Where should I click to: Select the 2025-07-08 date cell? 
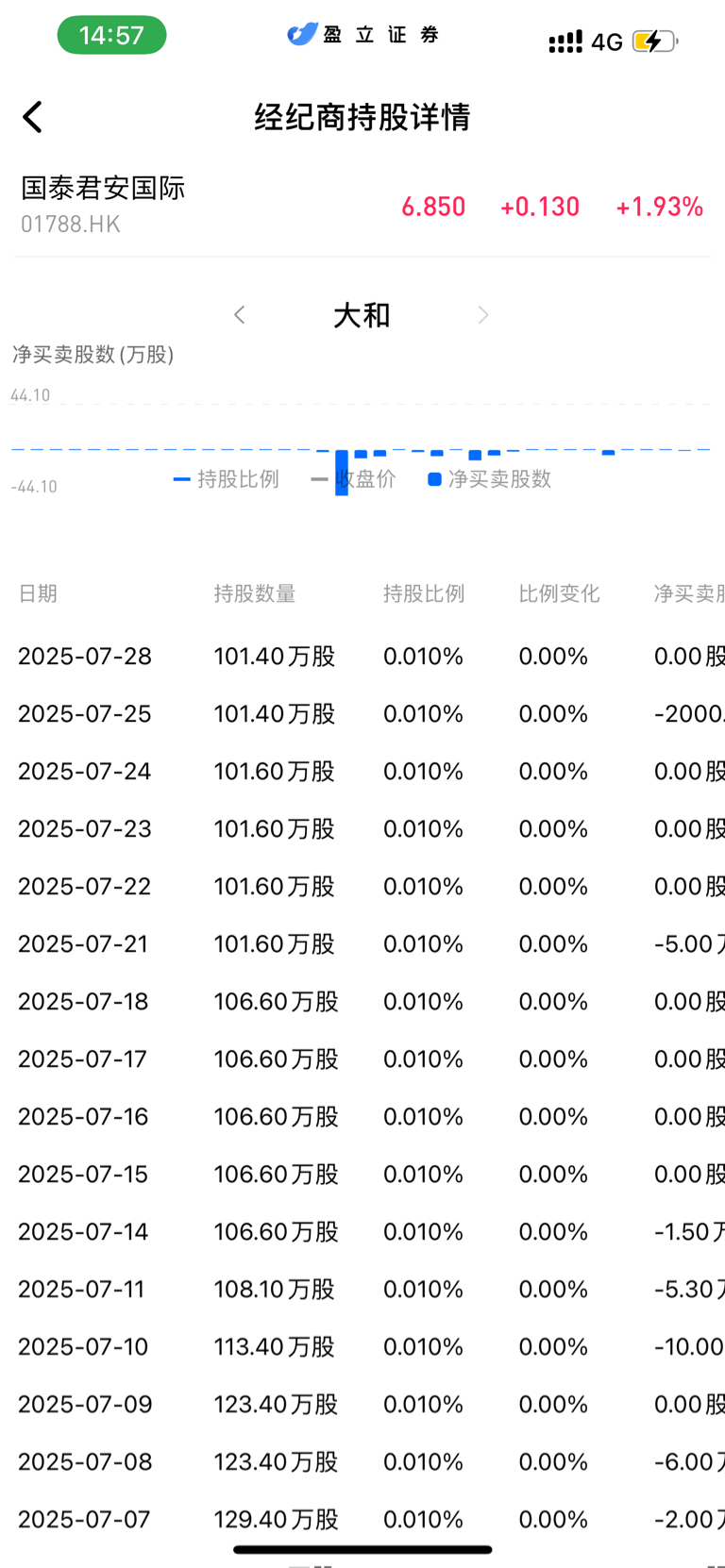click(85, 1462)
